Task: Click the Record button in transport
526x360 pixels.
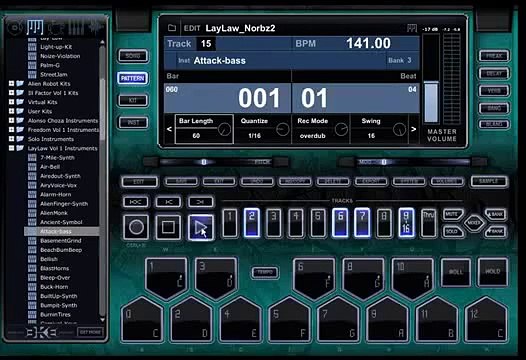Action: (136, 227)
